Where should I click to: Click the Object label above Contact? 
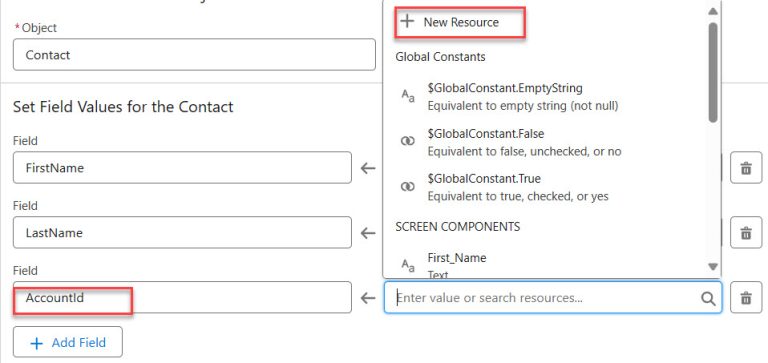(x=39, y=28)
